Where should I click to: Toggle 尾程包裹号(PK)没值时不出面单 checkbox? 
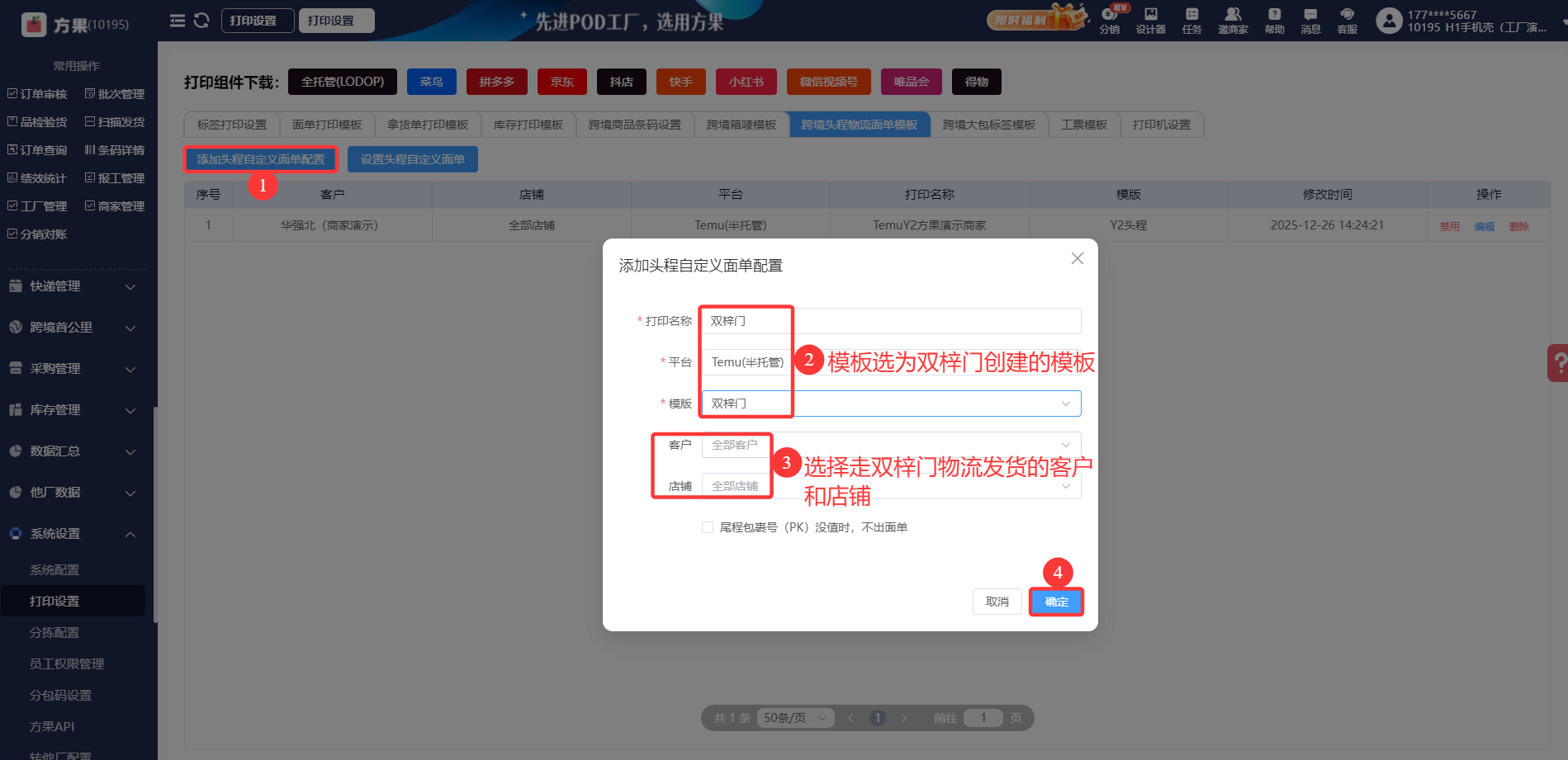pos(708,527)
